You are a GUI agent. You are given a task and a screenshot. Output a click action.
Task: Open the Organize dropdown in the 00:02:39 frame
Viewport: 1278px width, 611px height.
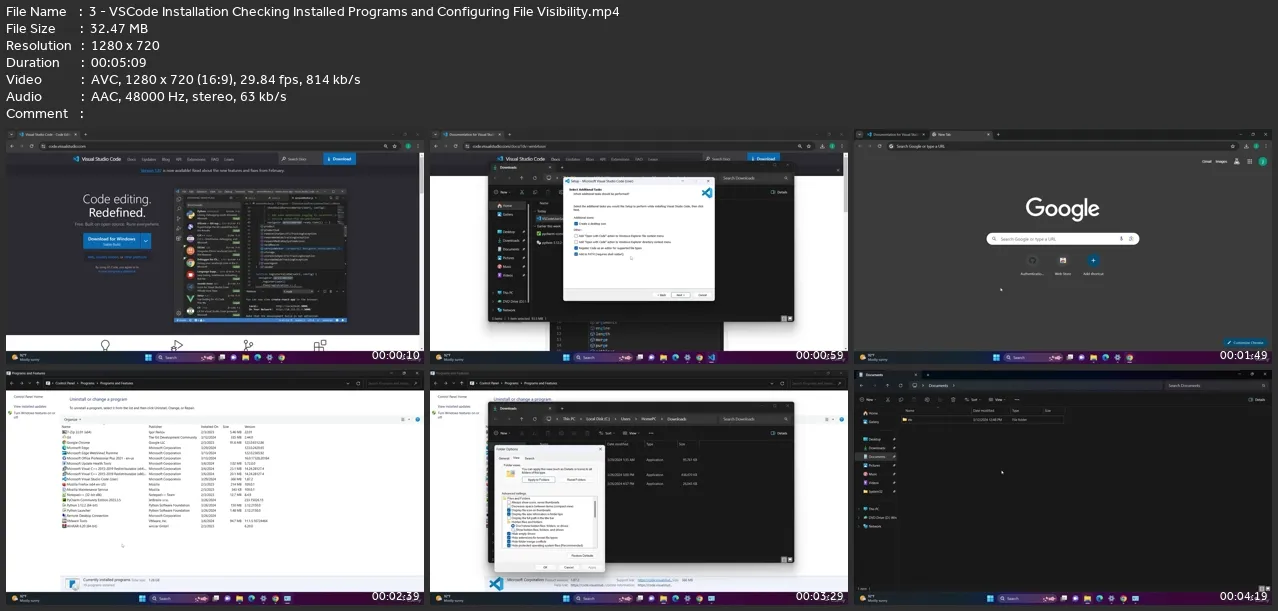(x=73, y=419)
